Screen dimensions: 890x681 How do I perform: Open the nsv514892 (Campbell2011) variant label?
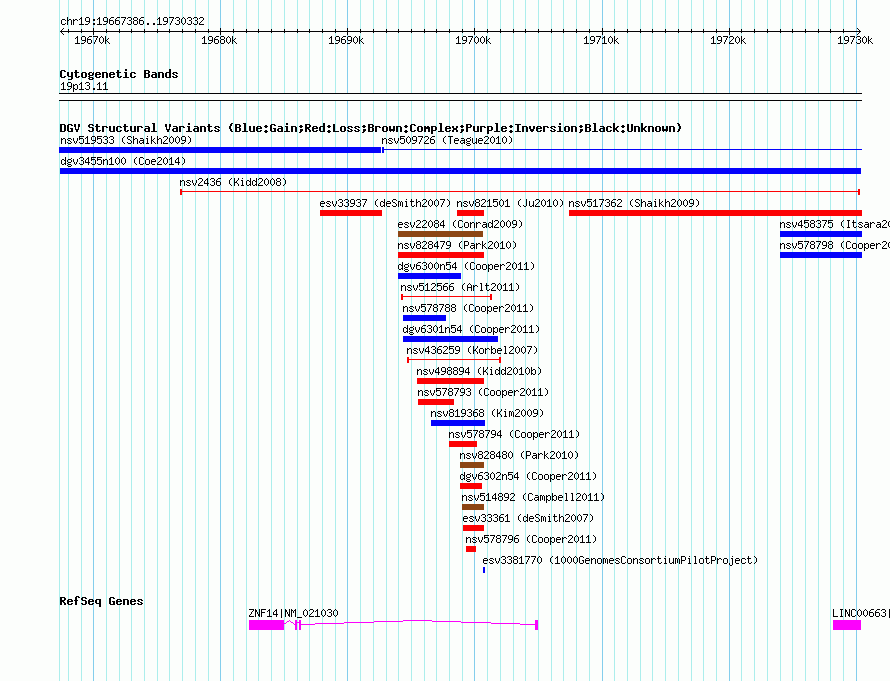[x=533, y=497]
